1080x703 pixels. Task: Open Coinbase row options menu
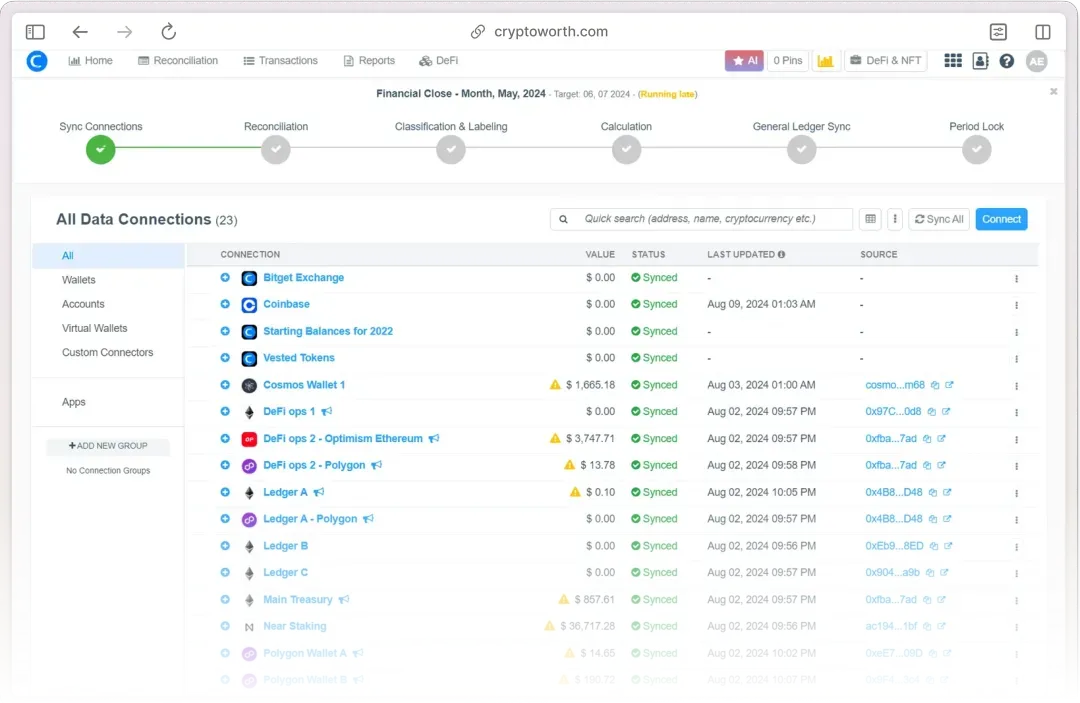point(1016,305)
